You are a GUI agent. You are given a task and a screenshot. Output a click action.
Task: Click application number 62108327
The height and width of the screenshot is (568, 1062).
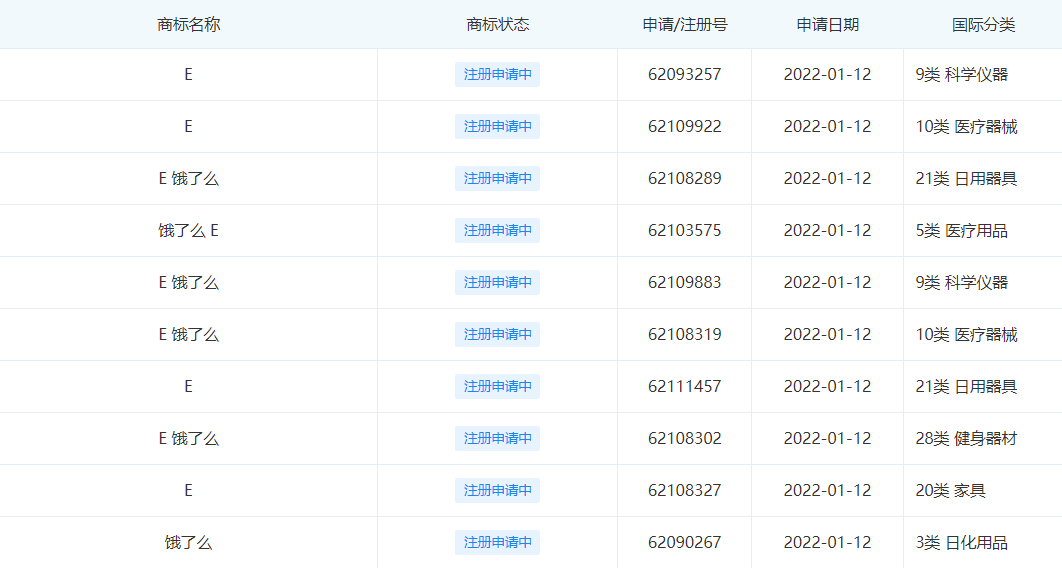point(685,491)
